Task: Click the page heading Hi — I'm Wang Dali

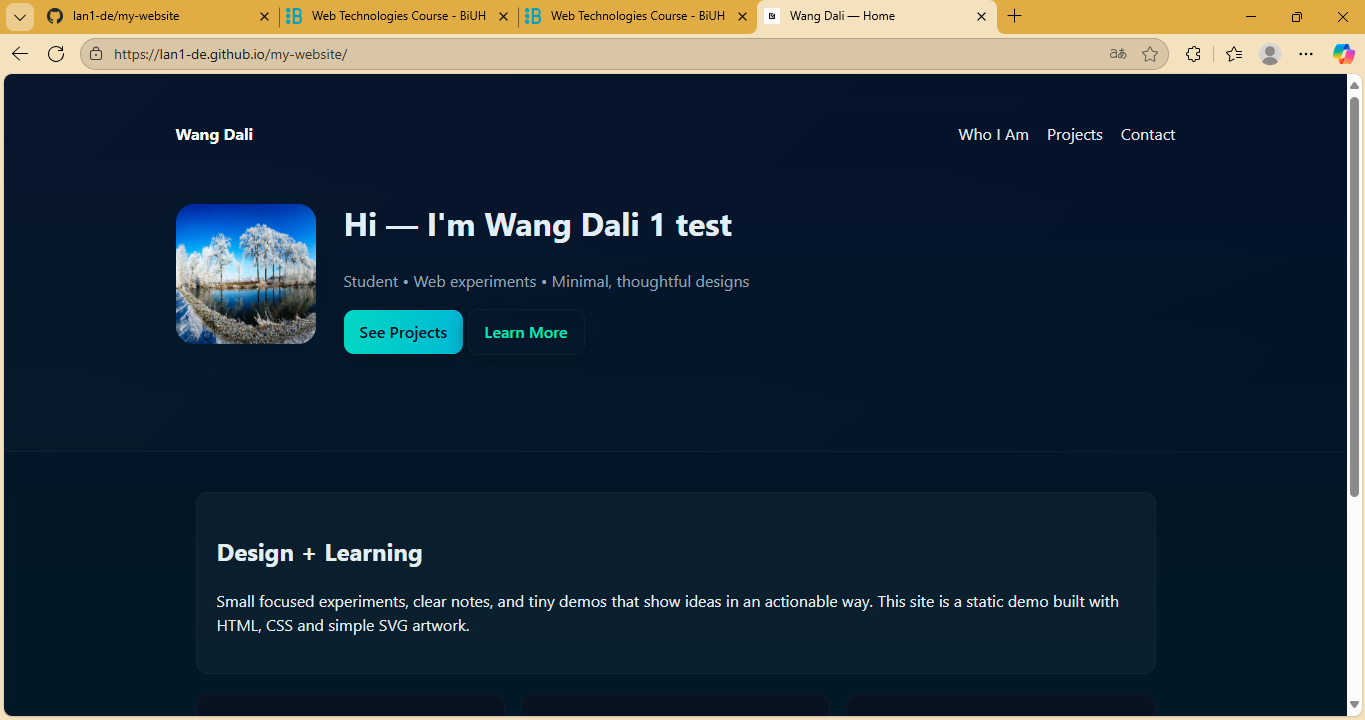Action: coord(538,225)
